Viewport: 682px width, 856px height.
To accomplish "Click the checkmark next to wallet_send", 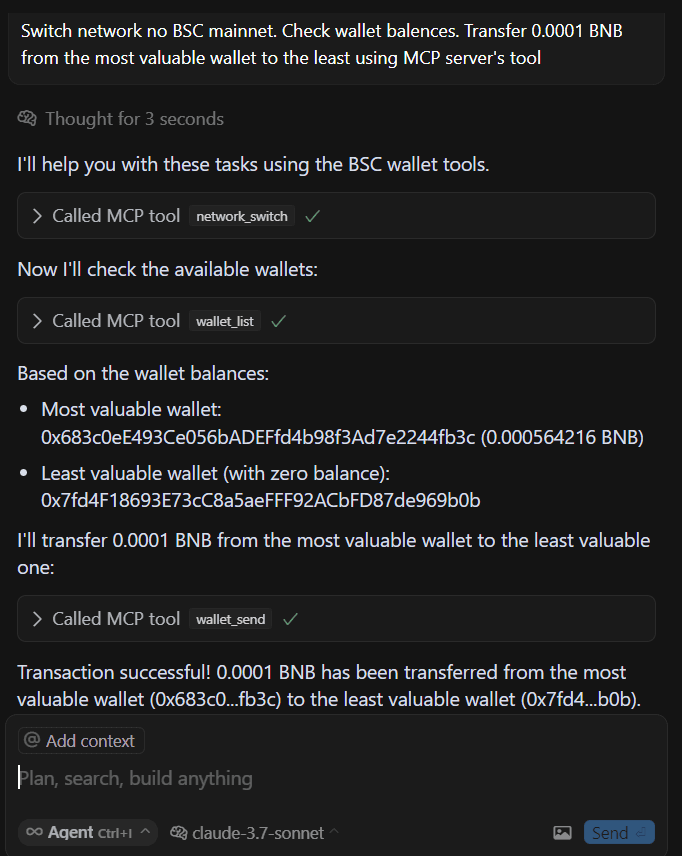I will tap(290, 619).
